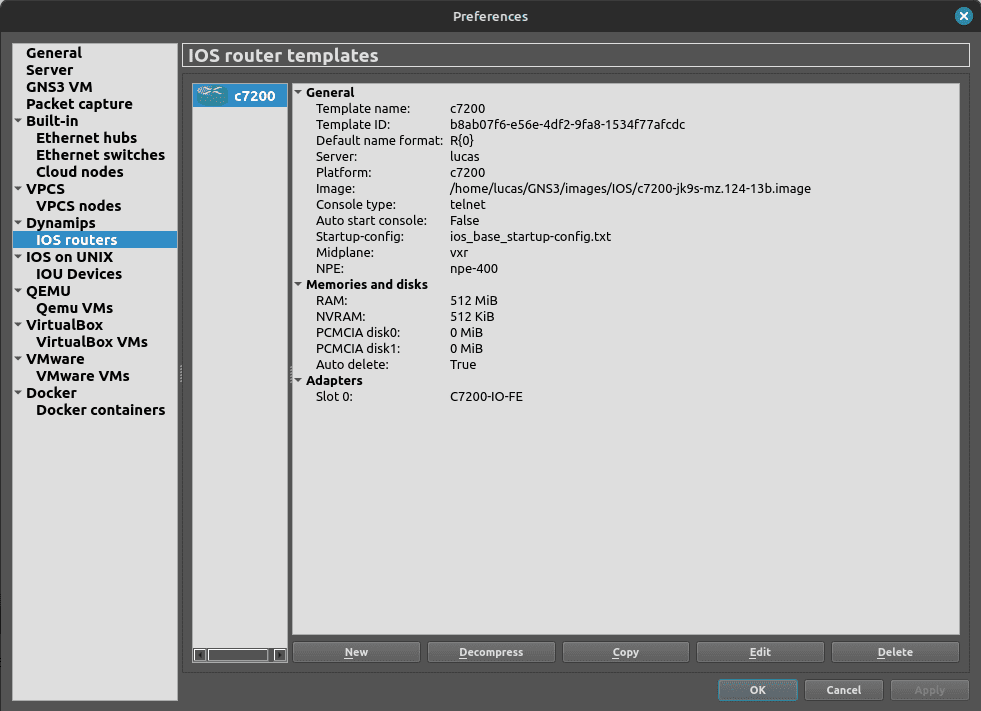Confirm preferences with the OK button
Image resolution: width=981 pixels, height=711 pixels.
757,690
